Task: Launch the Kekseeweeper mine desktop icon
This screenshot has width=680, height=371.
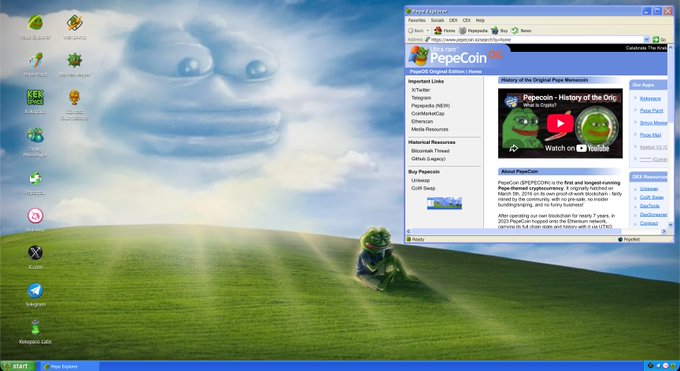Action: [75, 65]
